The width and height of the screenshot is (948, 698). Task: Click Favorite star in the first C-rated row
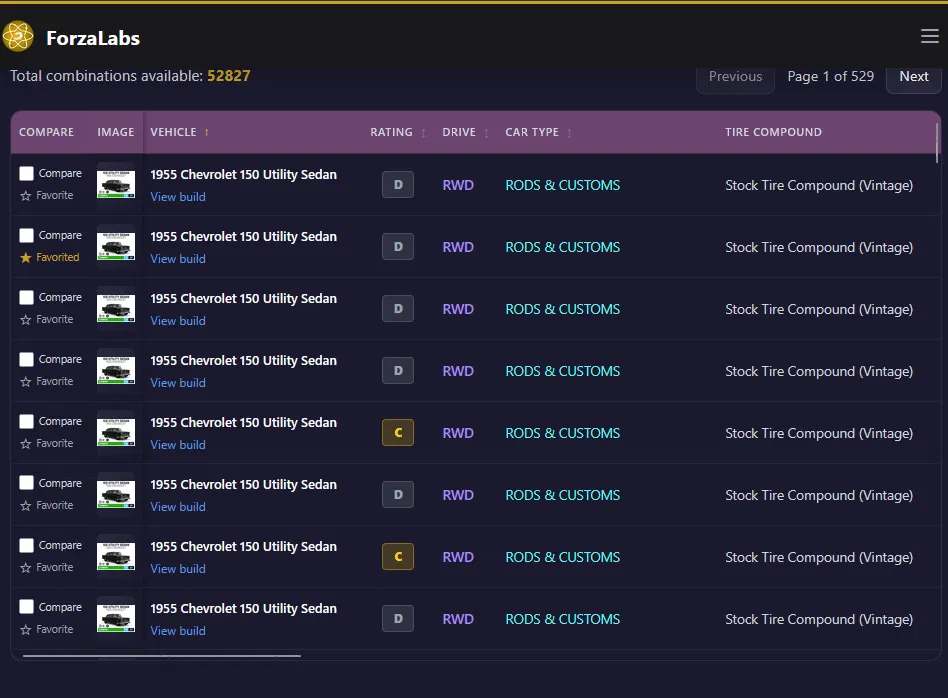[x=25, y=444]
